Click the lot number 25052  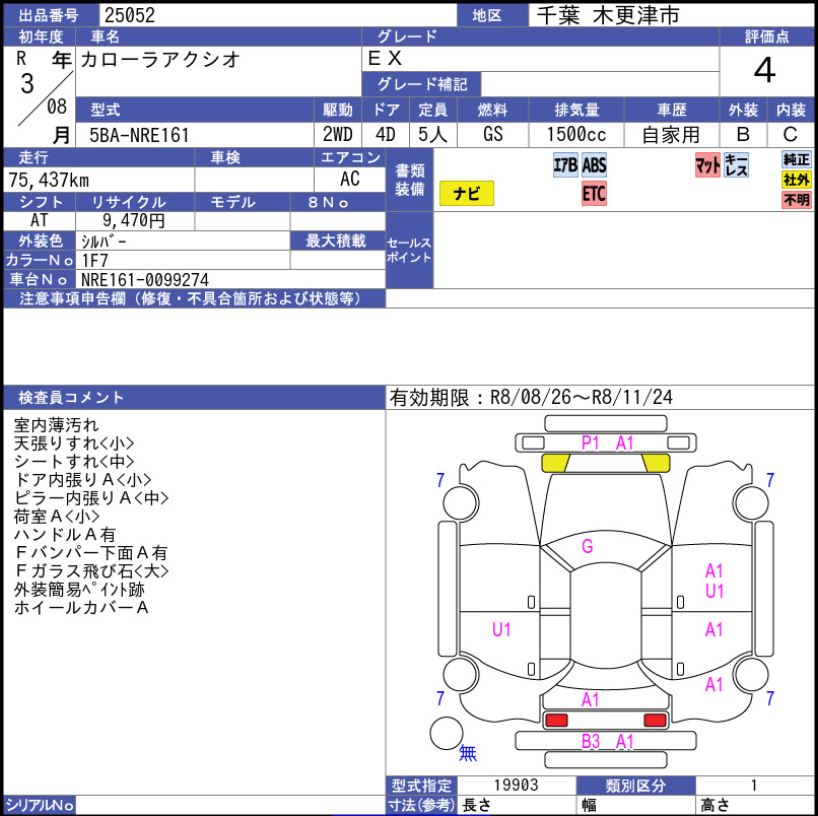(129, 15)
